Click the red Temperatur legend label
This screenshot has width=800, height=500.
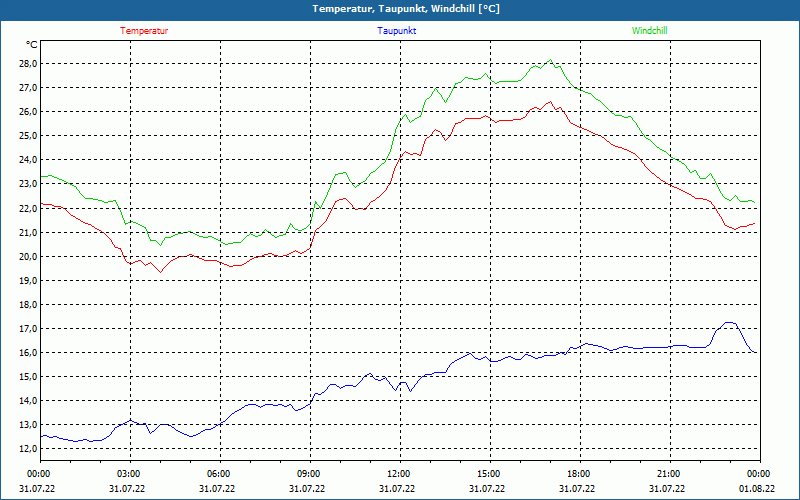coord(144,31)
